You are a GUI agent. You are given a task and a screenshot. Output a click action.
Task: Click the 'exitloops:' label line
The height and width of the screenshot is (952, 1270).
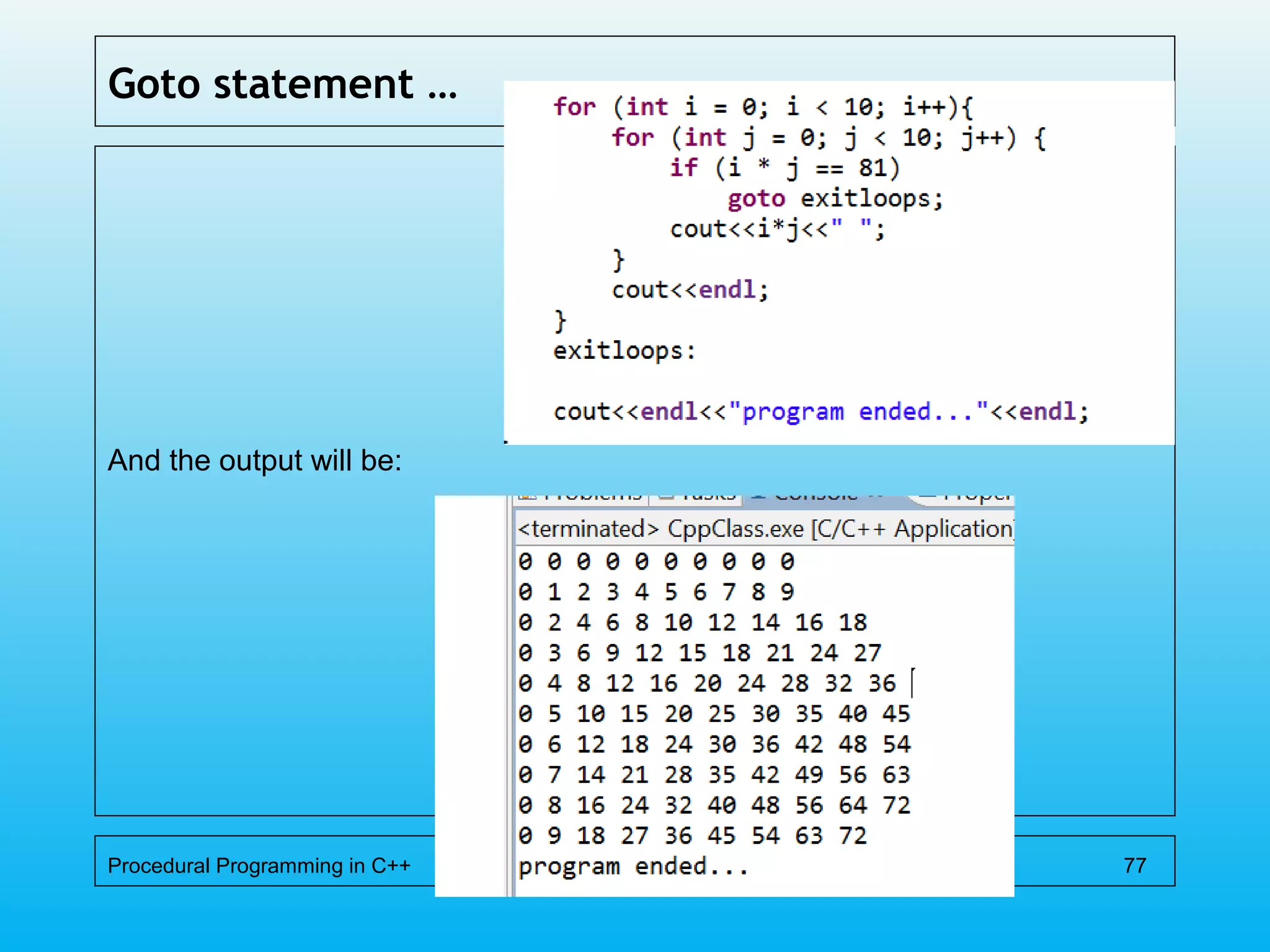pos(624,351)
